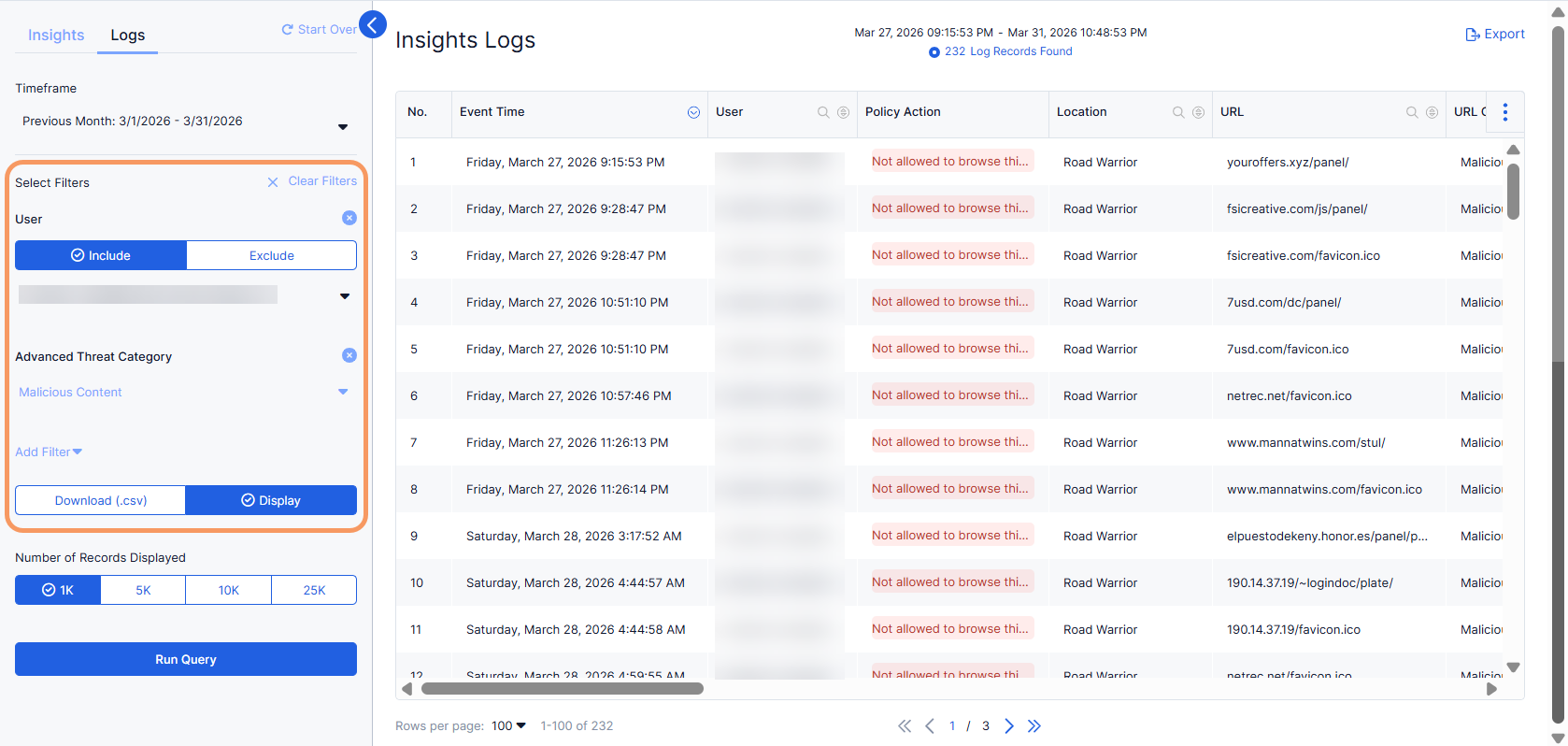The image size is (1568, 746).
Task: Click the Run Query button
Action: pyautogui.click(x=186, y=659)
